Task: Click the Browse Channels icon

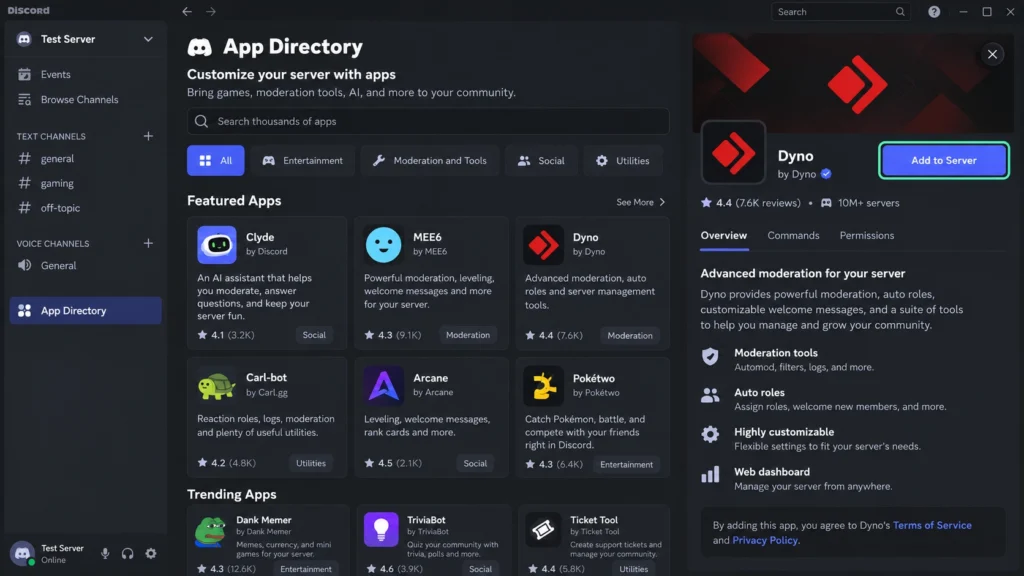Action: 24,100
